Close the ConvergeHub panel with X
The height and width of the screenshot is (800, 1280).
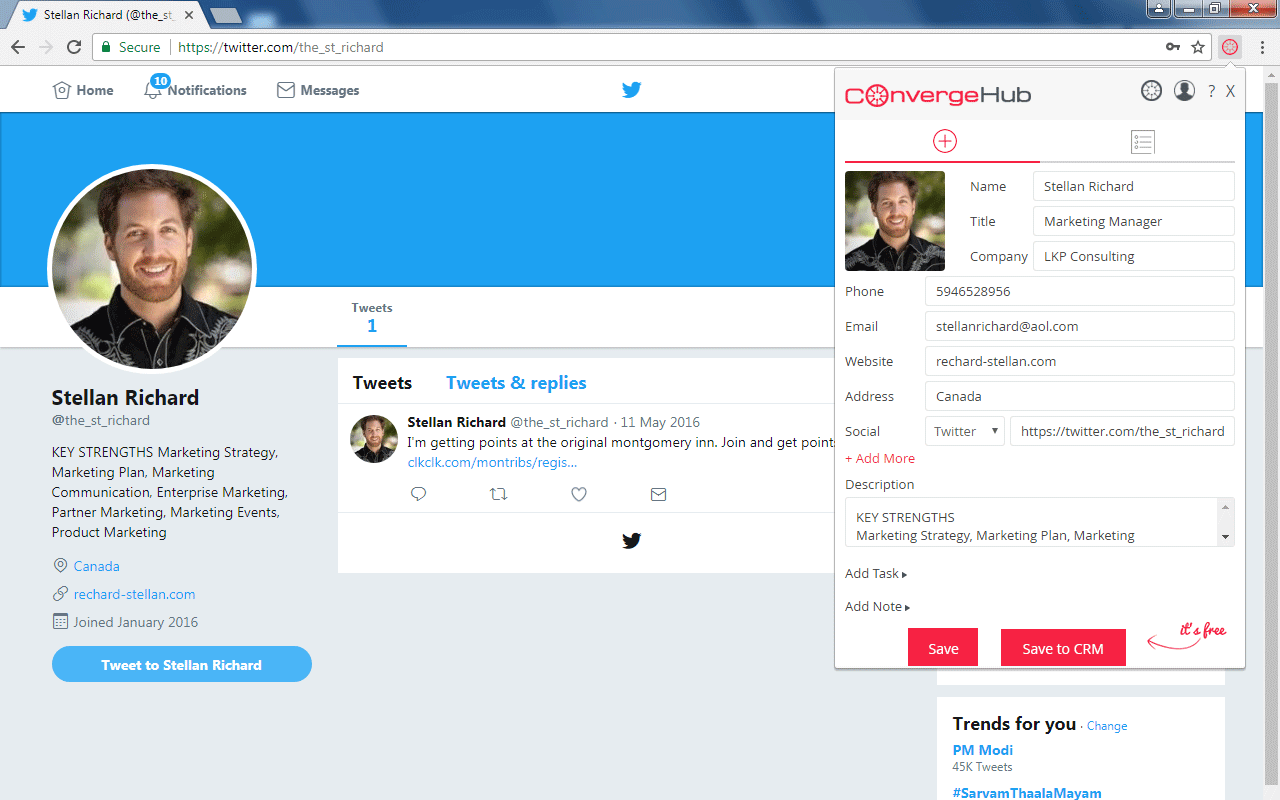click(x=1230, y=91)
